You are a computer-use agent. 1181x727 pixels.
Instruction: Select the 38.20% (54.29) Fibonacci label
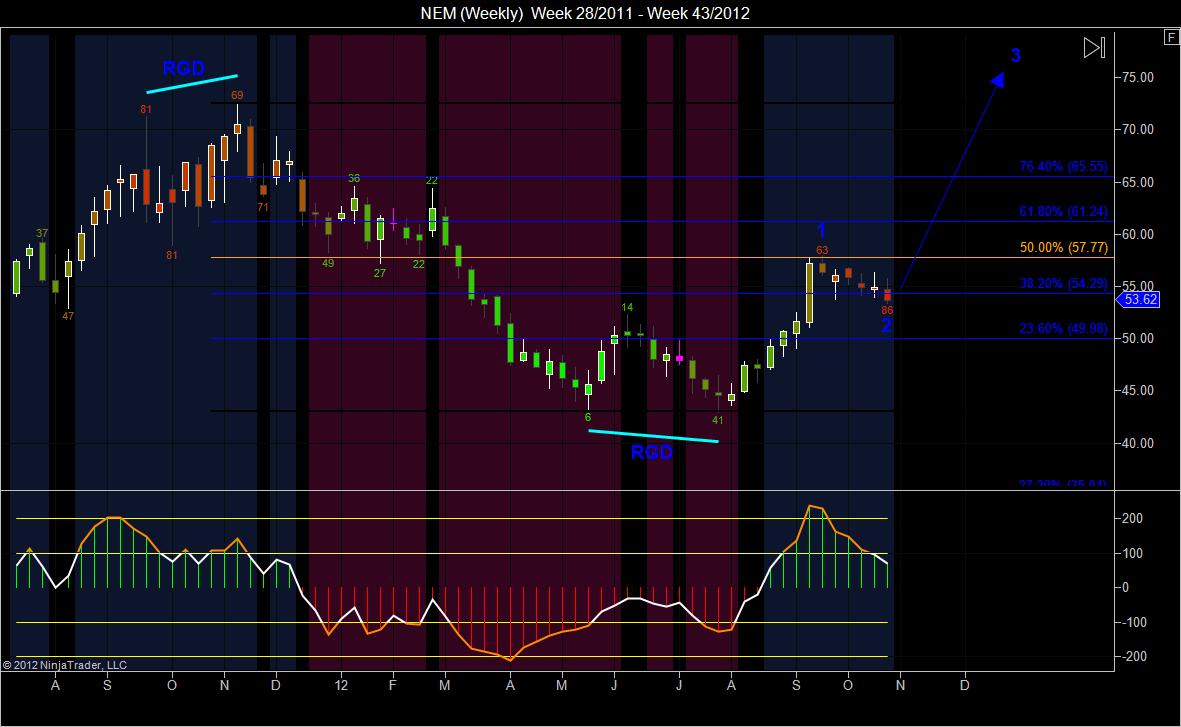(1063, 283)
